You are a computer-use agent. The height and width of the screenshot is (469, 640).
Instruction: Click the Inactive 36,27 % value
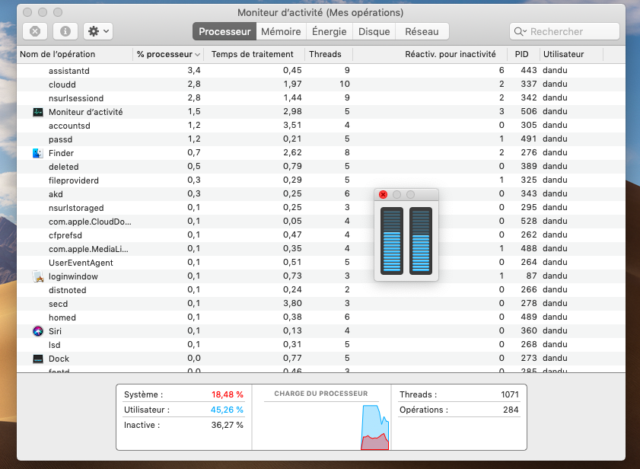click(227, 425)
